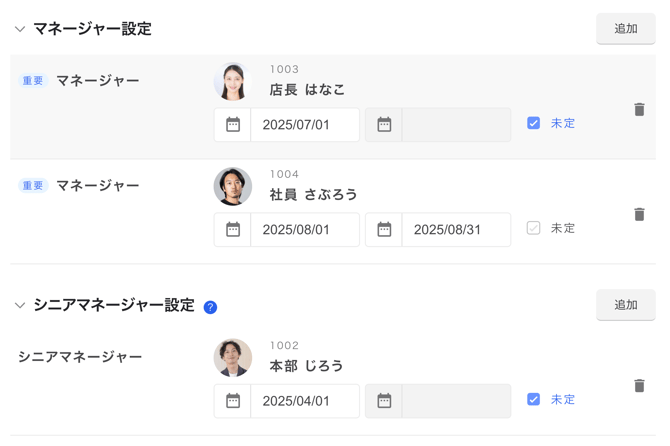Open start date calendar icon for 社員 さぶろう
The height and width of the screenshot is (446, 670).
(x=233, y=229)
